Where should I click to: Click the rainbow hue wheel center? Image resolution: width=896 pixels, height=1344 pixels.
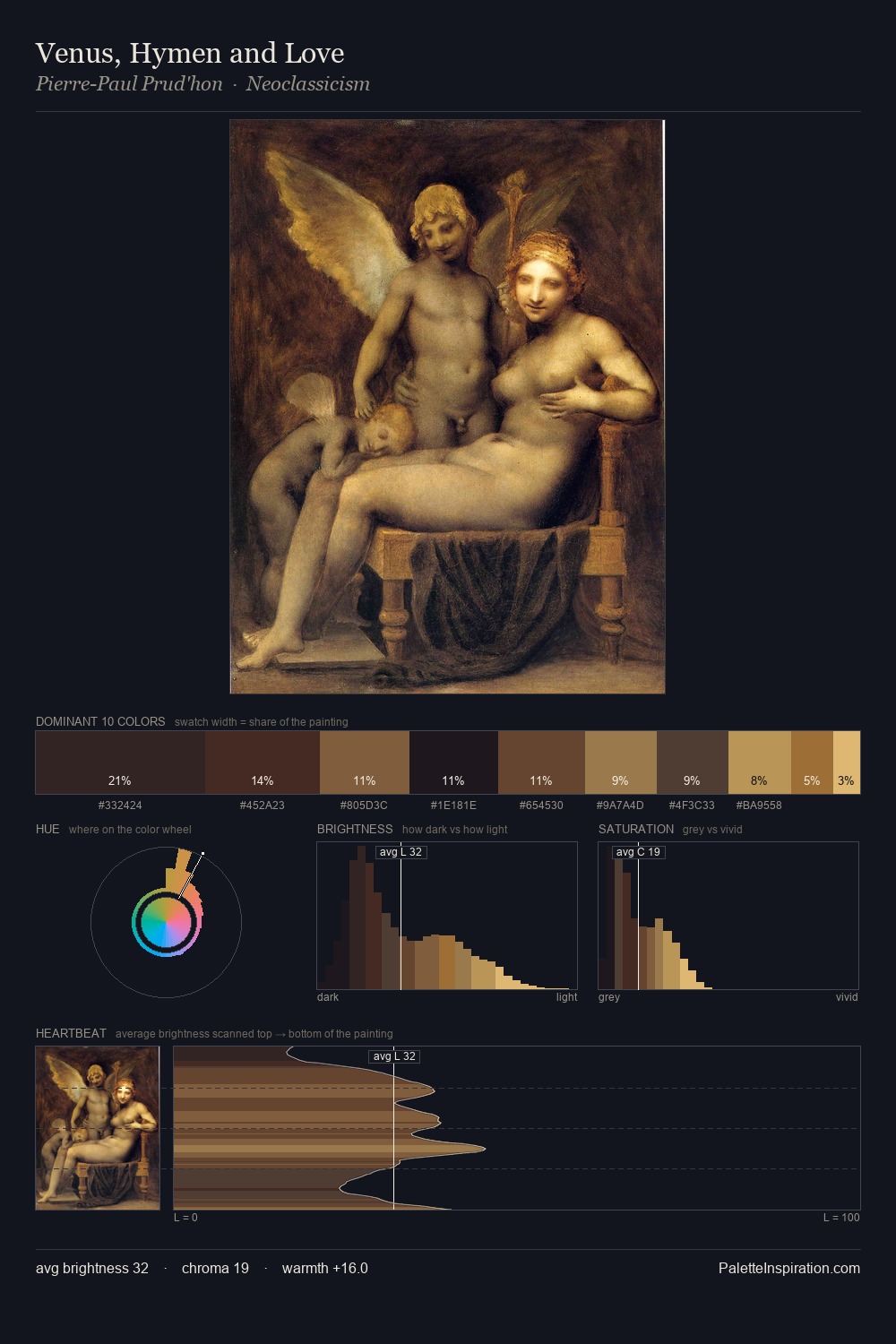(166, 922)
